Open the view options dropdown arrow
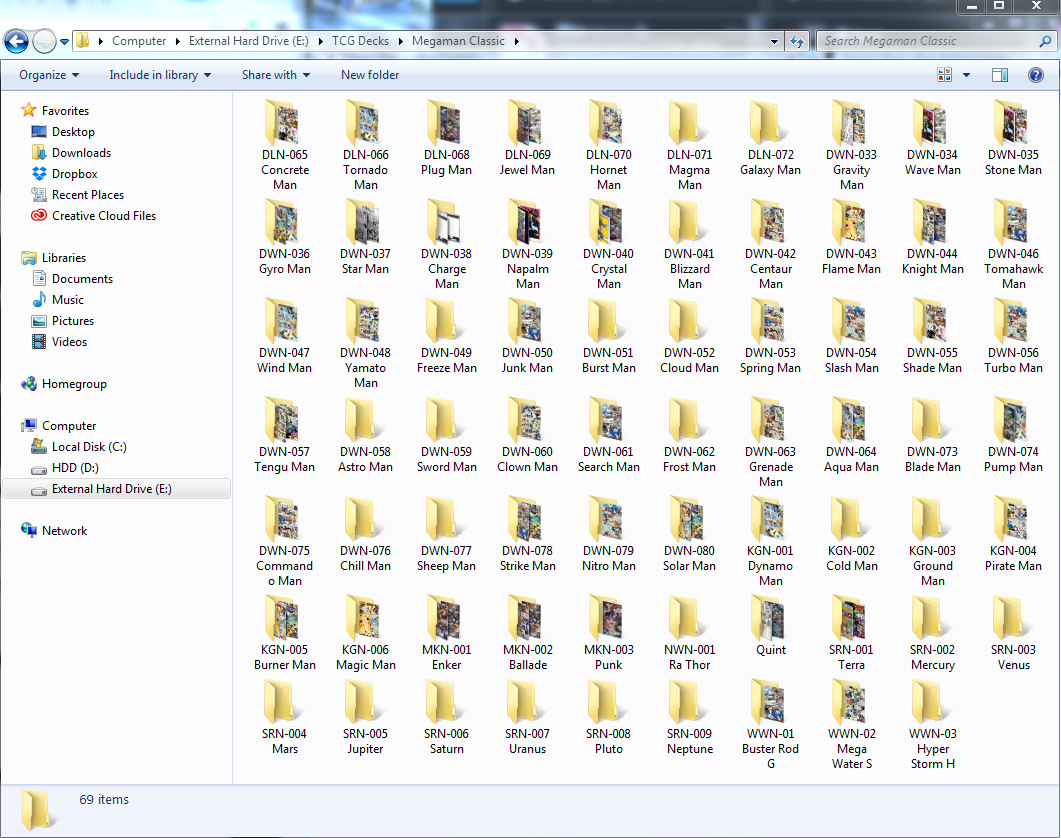Image resolution: width=1061 pixels, height=838 pixels. 966,74
